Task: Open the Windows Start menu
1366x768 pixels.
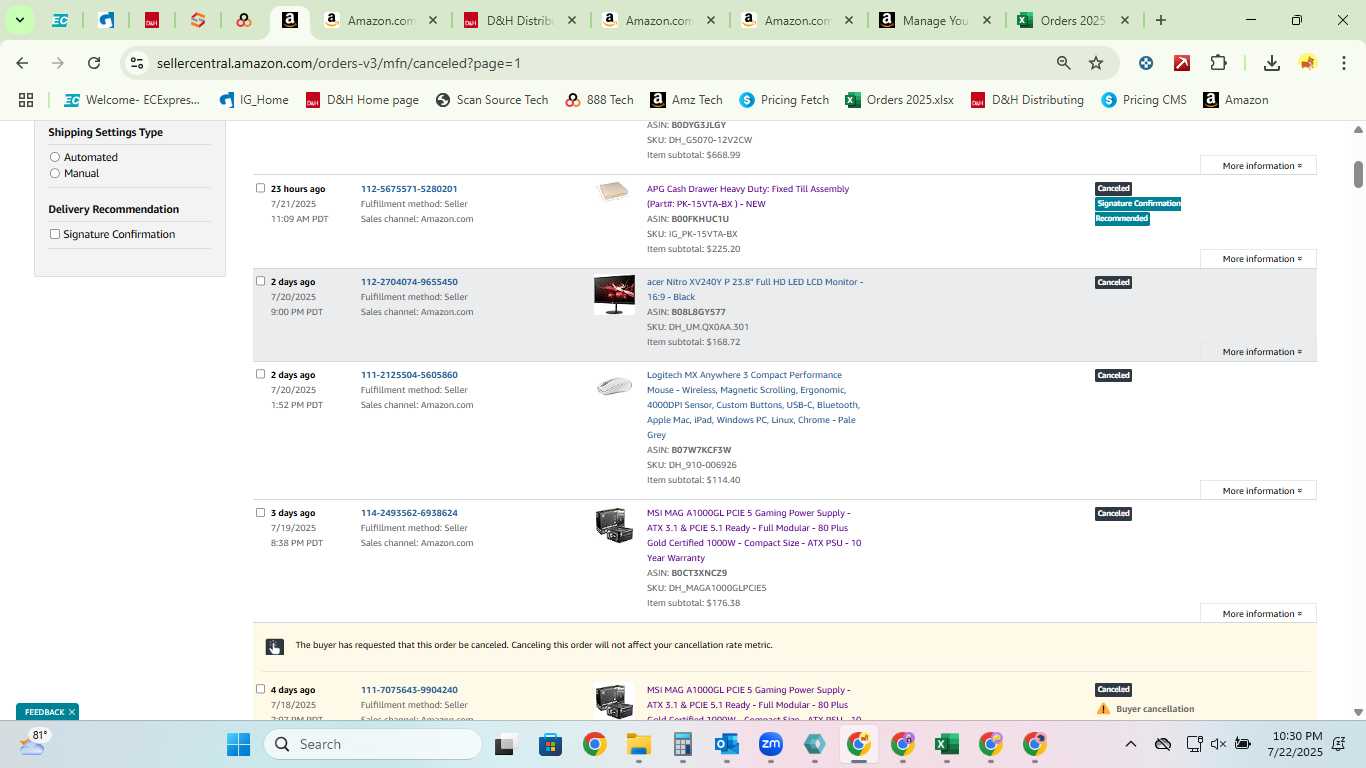Action: coord(238,744)
